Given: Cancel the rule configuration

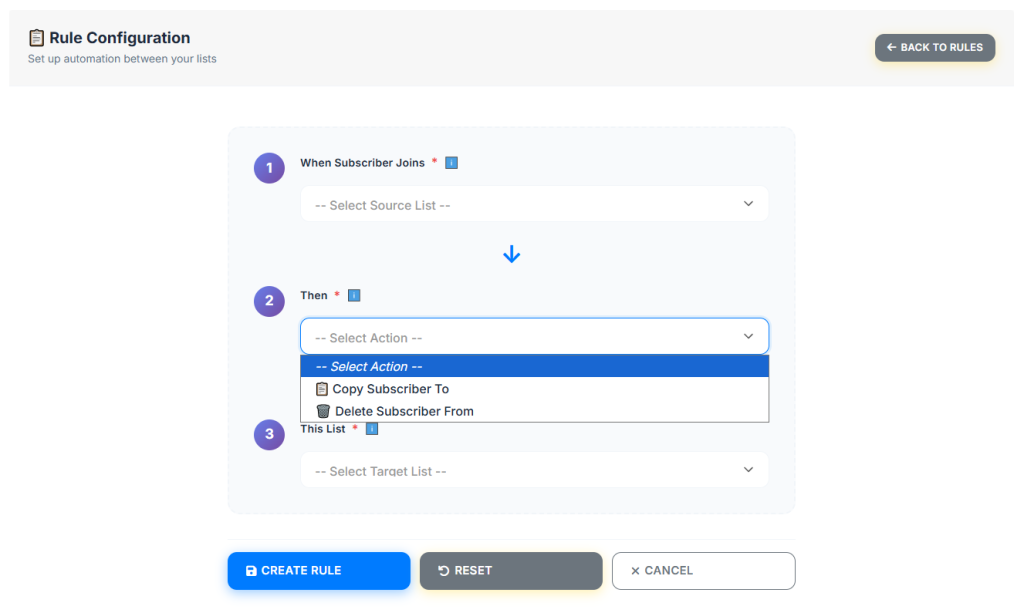Looking at the screenshot, I should [703, 571].
